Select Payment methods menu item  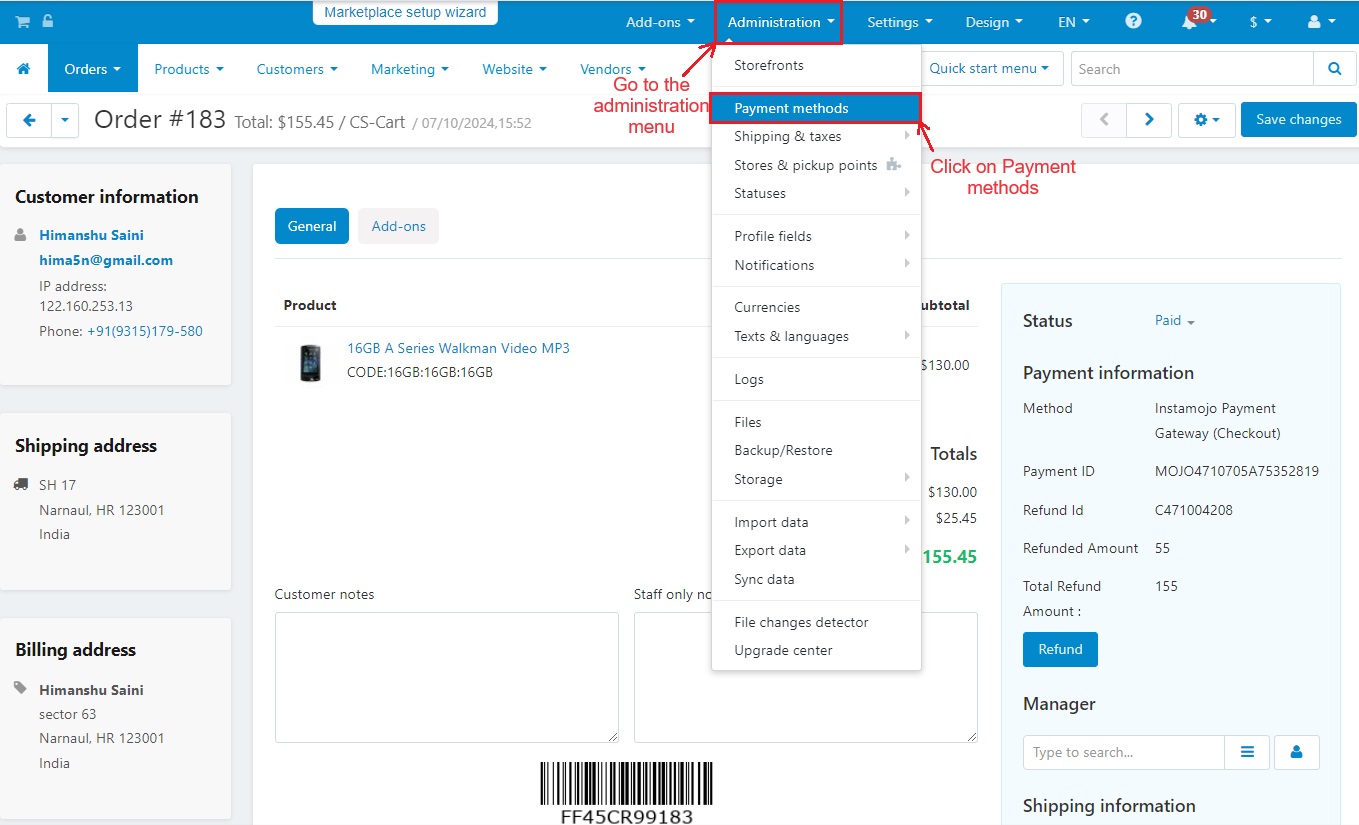[816, 108]
